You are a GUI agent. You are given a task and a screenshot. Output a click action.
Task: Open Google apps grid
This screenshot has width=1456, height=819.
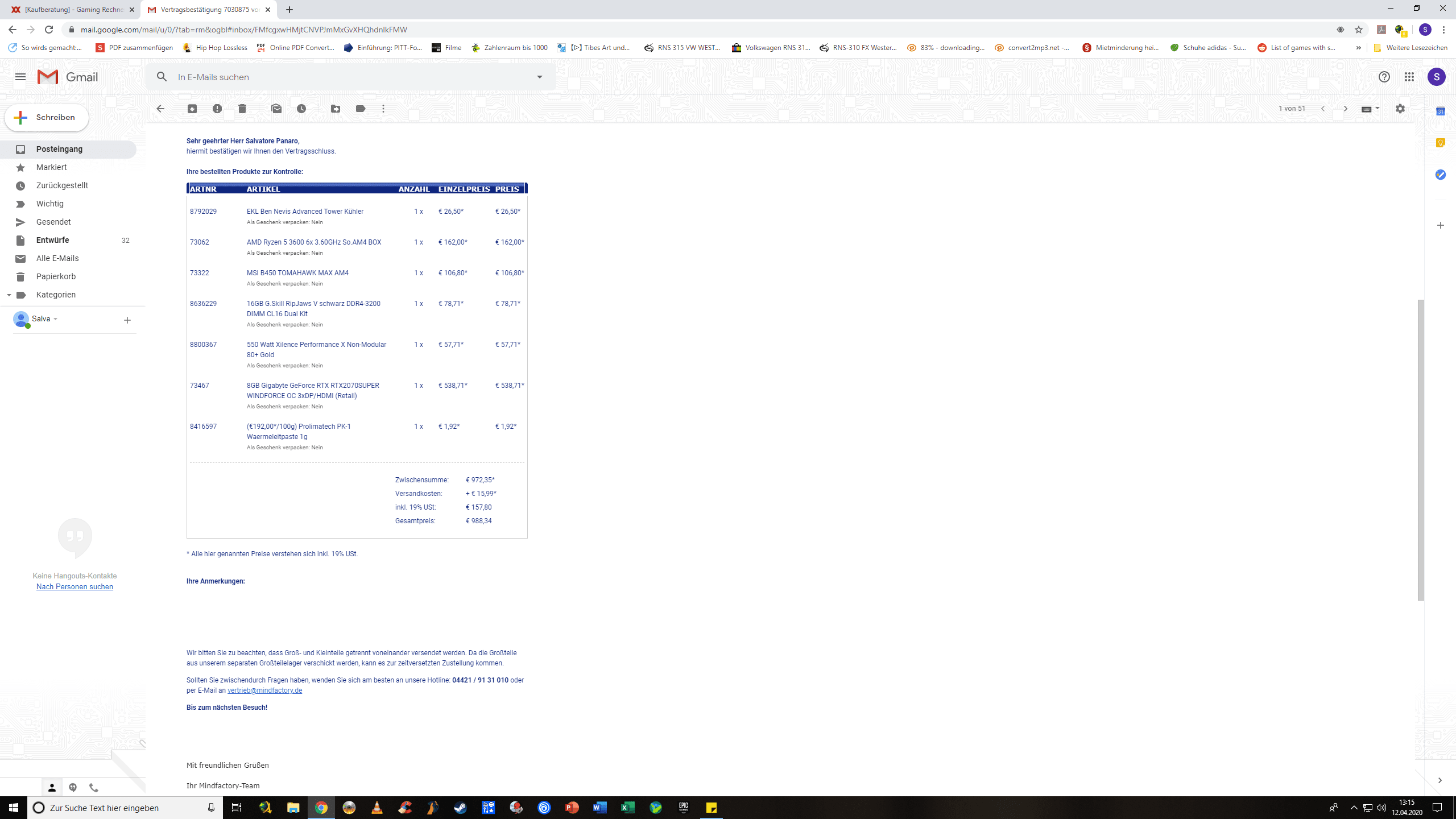(x=1409, y=77)
